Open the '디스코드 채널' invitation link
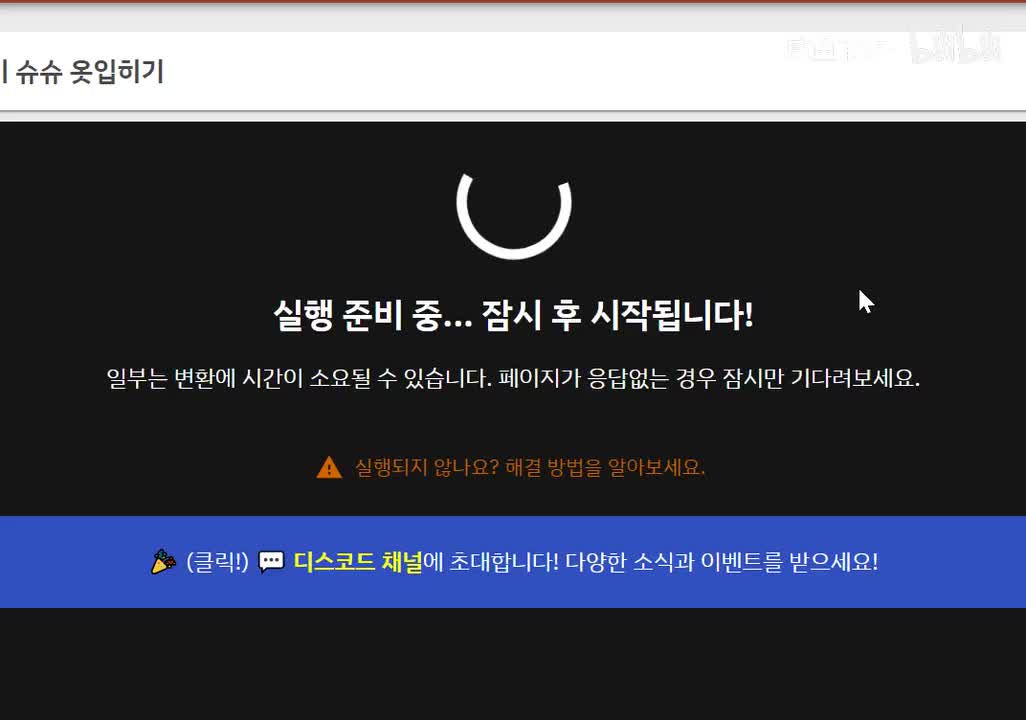This screenshot has height=720, width=1026. click(x=358, y=562)
